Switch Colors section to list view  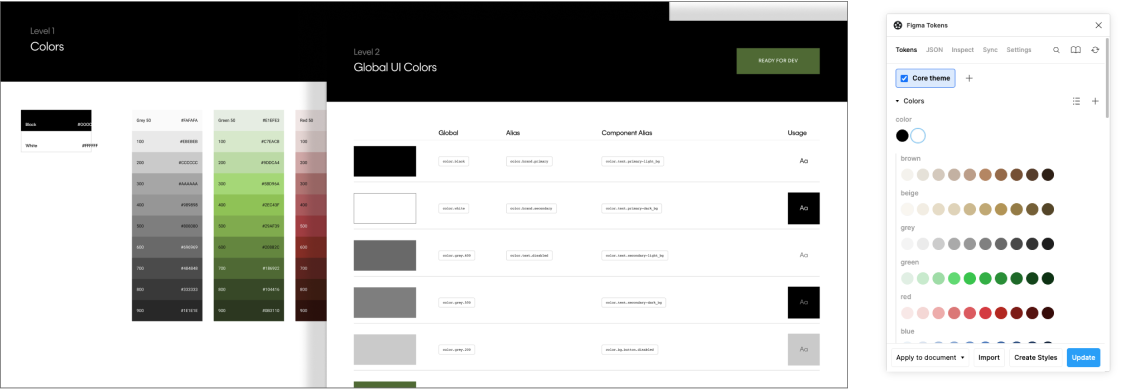(x=1076, y=102)
